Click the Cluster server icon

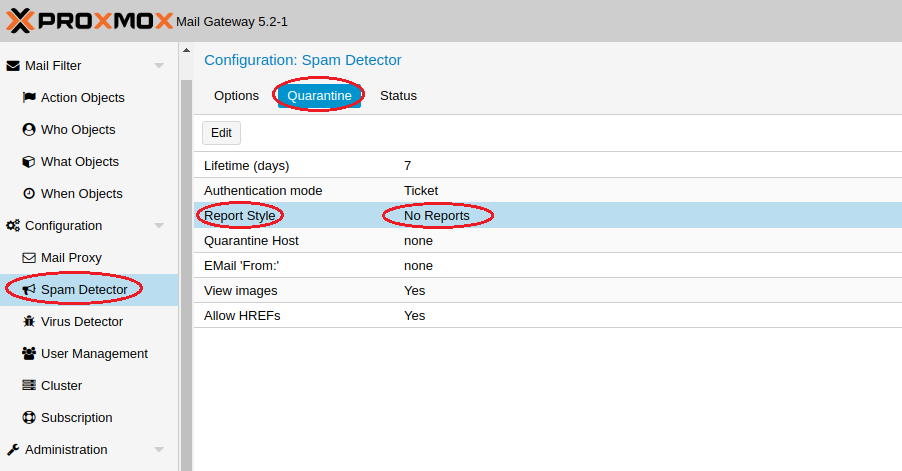tap(29, 385)
